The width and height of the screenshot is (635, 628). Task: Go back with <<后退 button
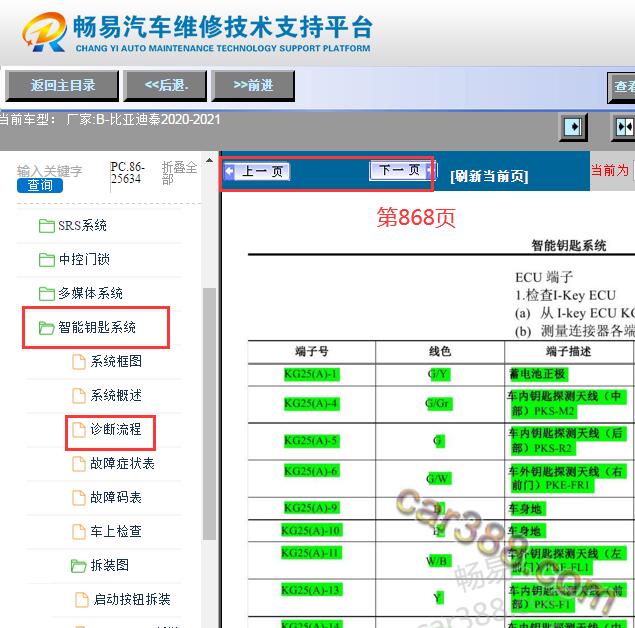[x=165, y=85]
